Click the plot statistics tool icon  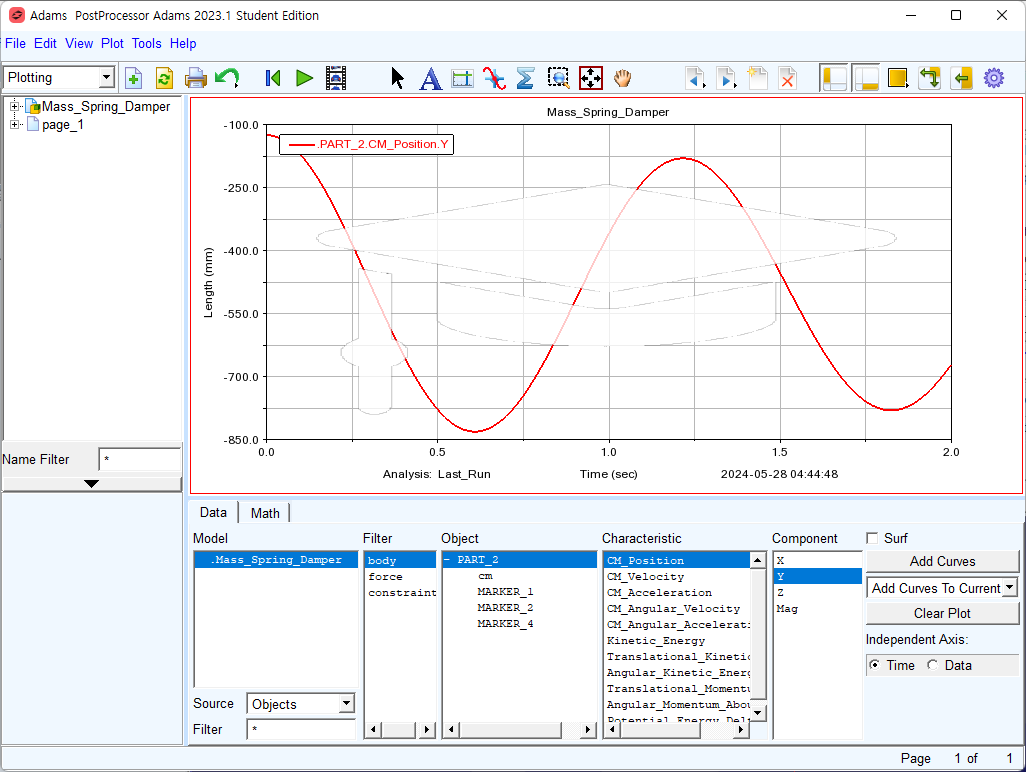(x=462, y=79)
